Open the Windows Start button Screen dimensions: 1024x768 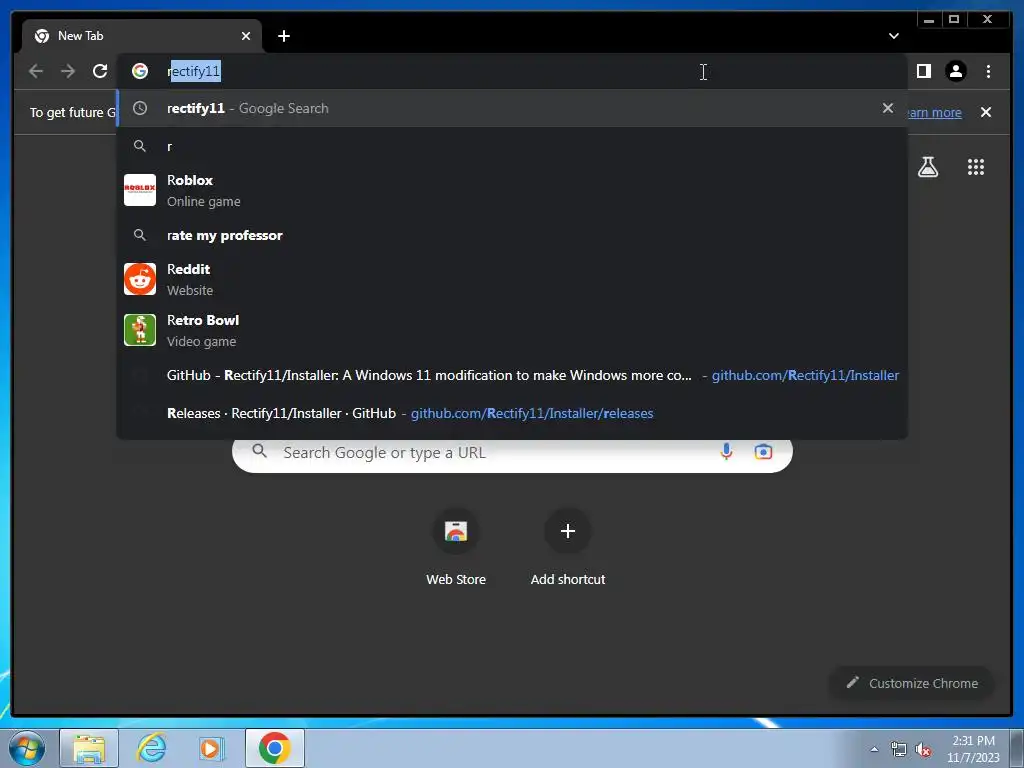(x=26, y=748)
